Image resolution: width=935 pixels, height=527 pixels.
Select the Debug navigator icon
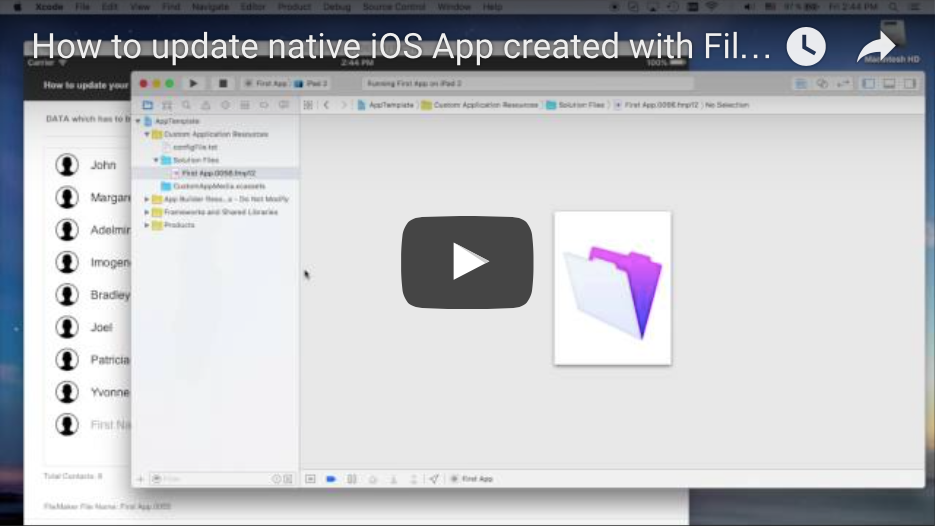(x=244, y=105)
